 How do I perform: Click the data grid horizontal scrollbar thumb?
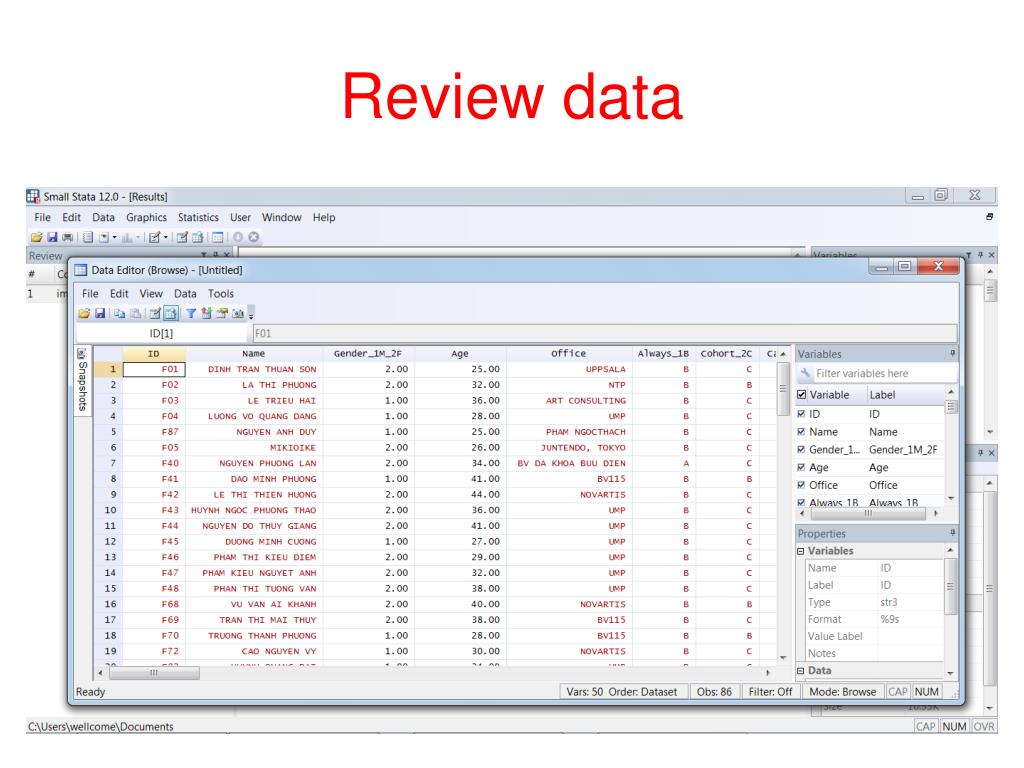click(154, 673)
